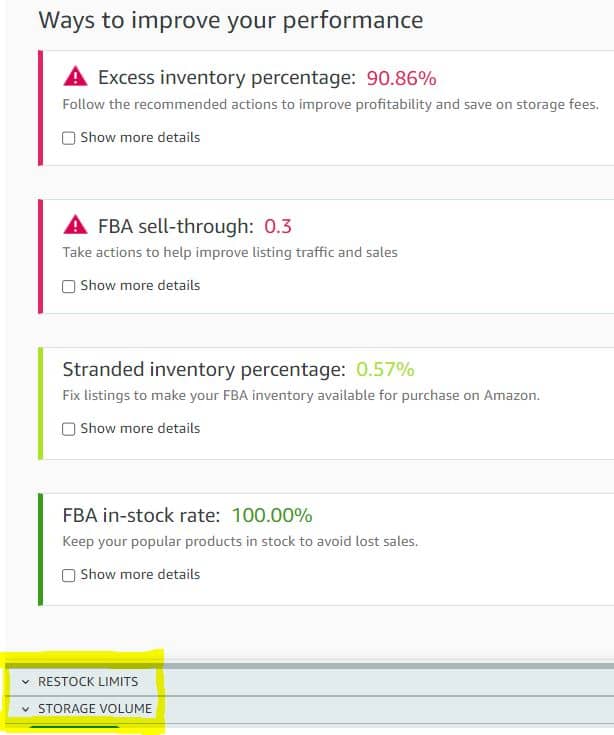Image resolution: width=614 pixels, height=735 pixels.
Task: Click the dark green bar on FBA in-stock card
Action: pos(40,549)
